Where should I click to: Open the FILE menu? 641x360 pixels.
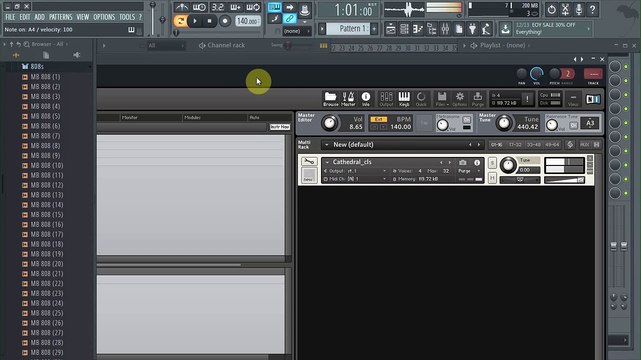[10, 17]
